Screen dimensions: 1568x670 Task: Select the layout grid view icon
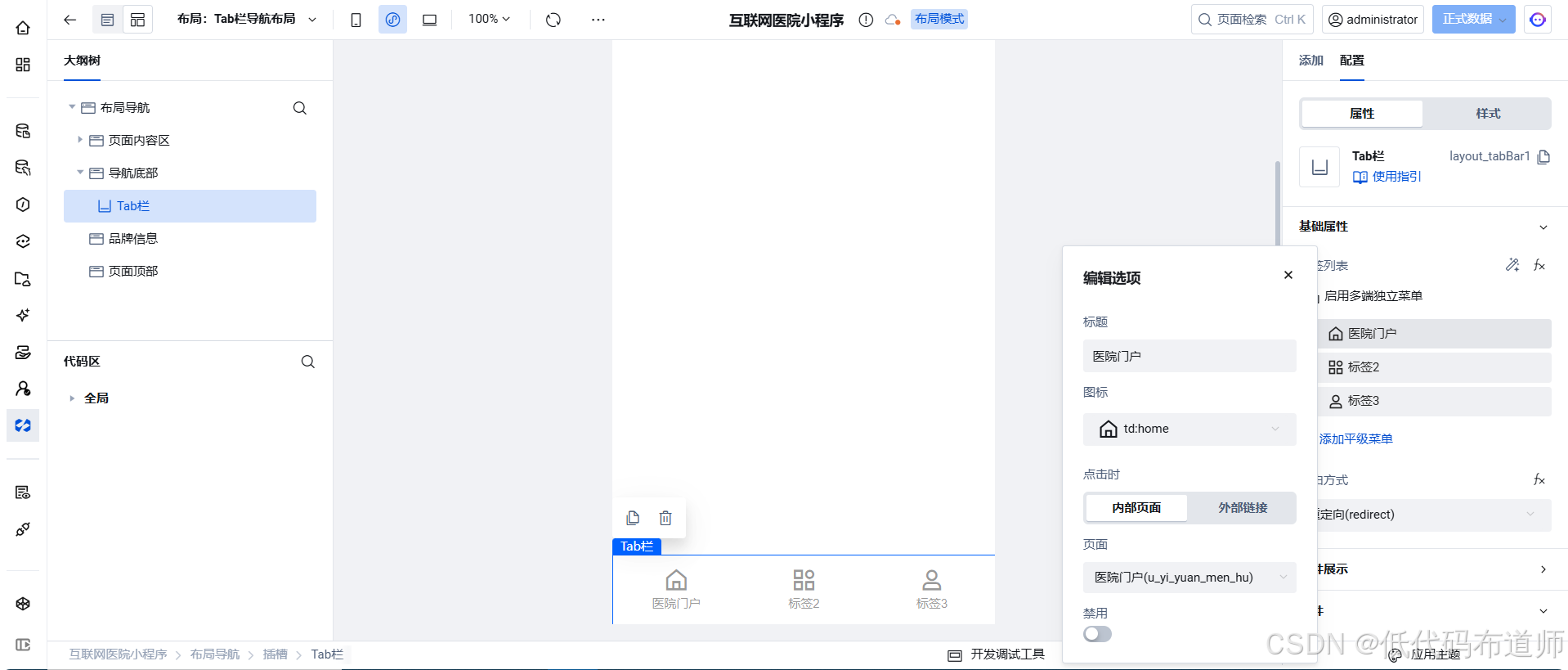(x=137, y=20)
